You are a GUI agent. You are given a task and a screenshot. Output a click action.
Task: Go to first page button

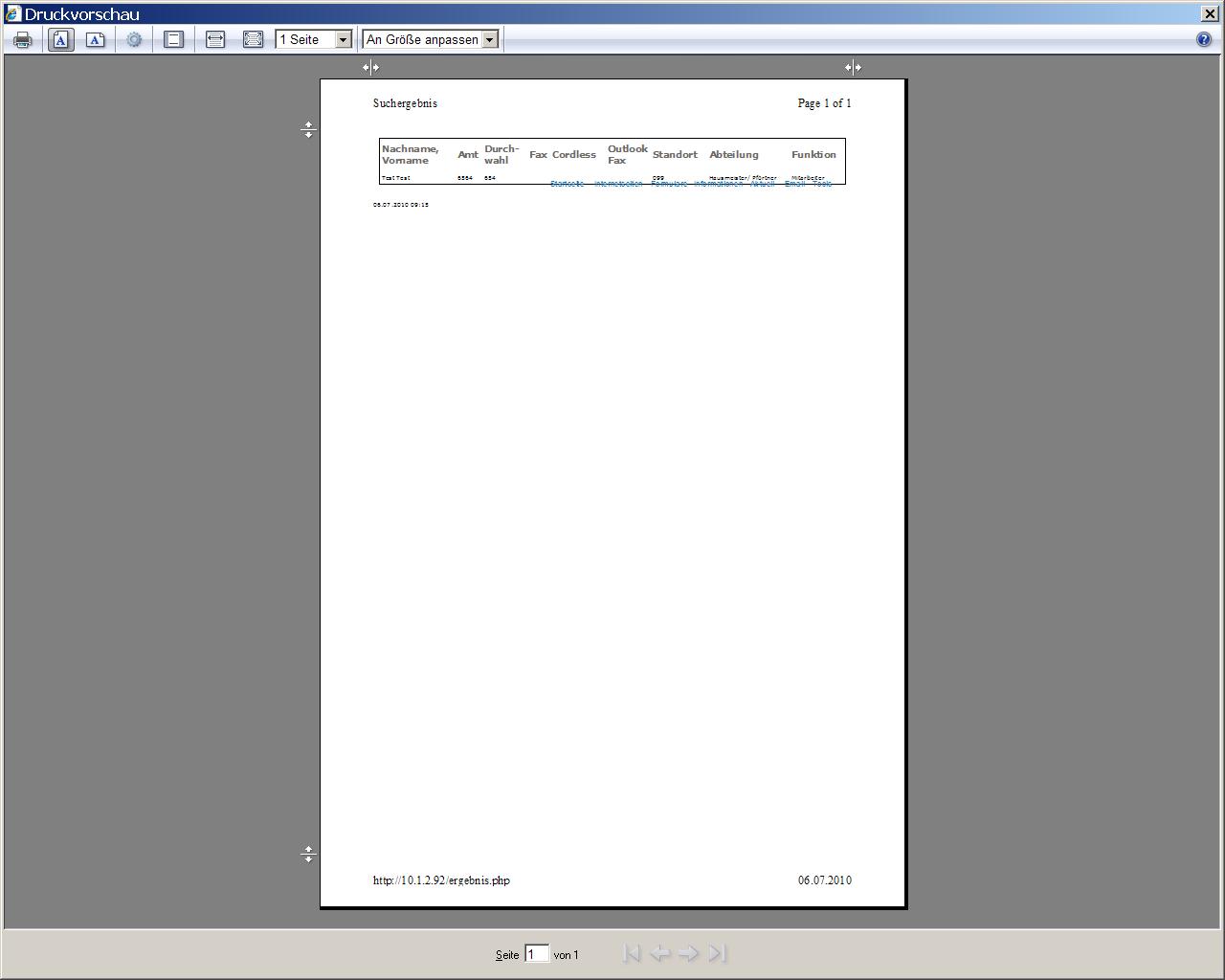(x=631, y=953)
